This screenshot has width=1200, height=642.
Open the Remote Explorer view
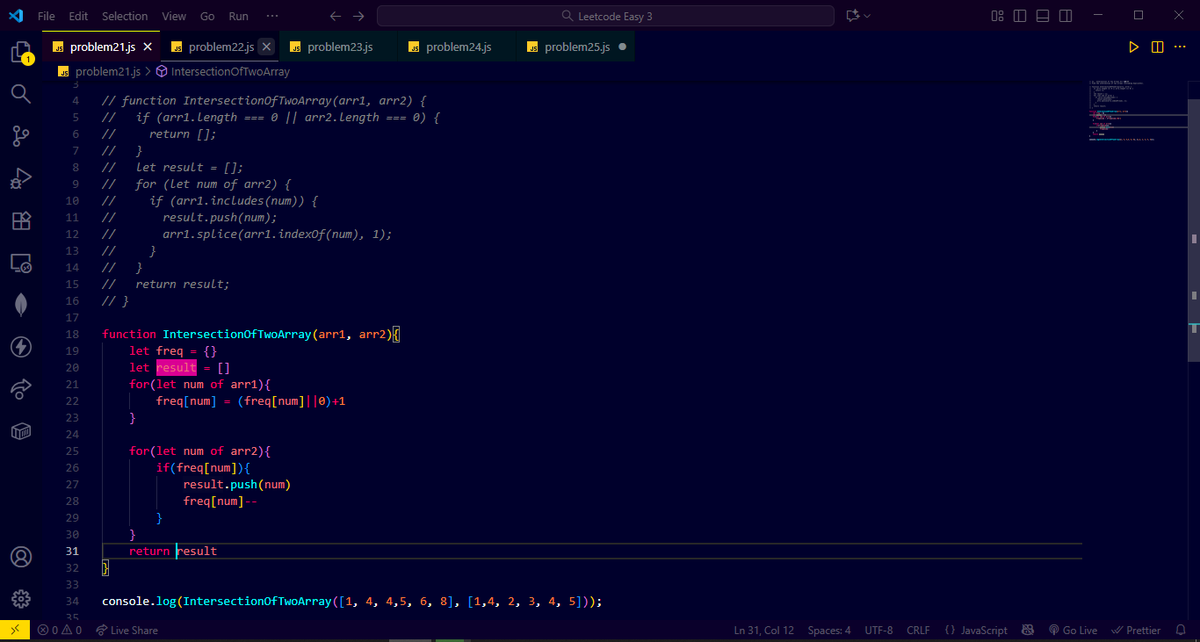click(21, 263)
